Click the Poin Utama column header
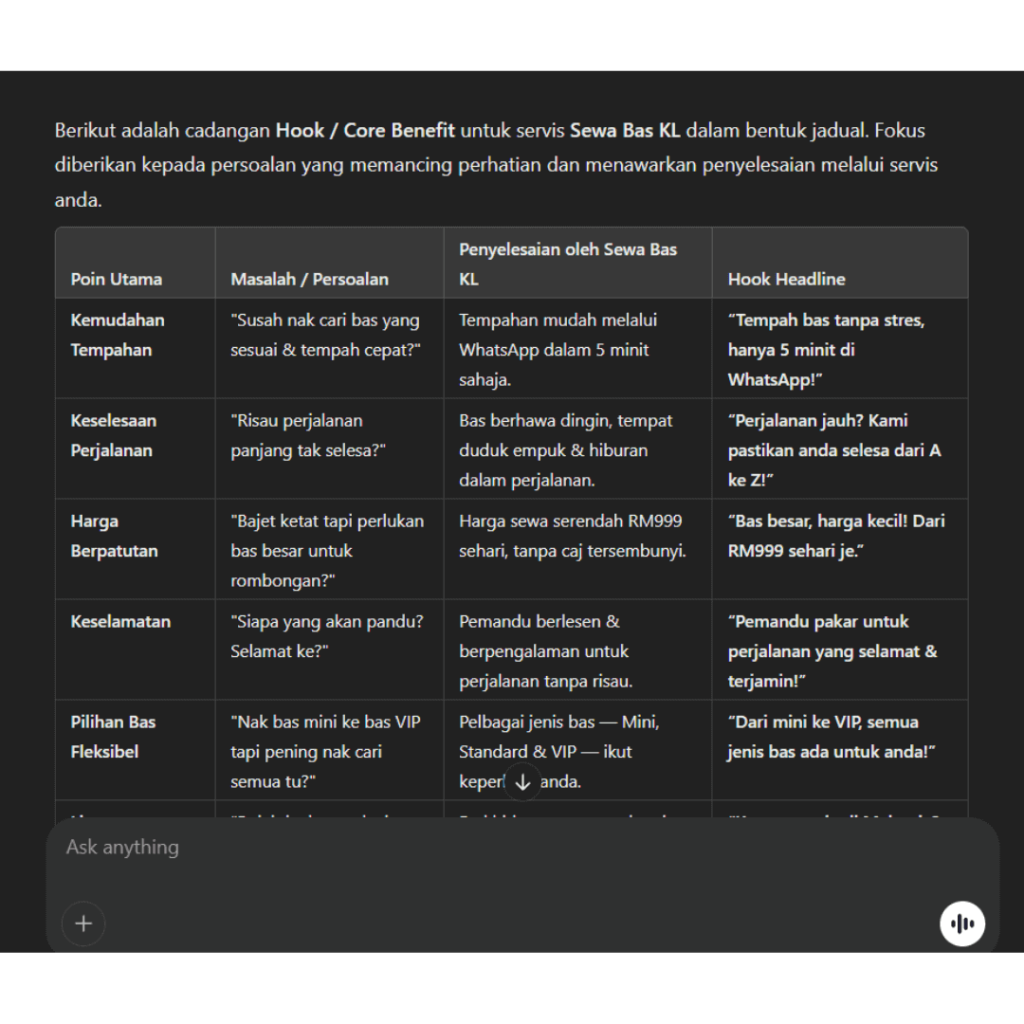 tap(116, 279)
